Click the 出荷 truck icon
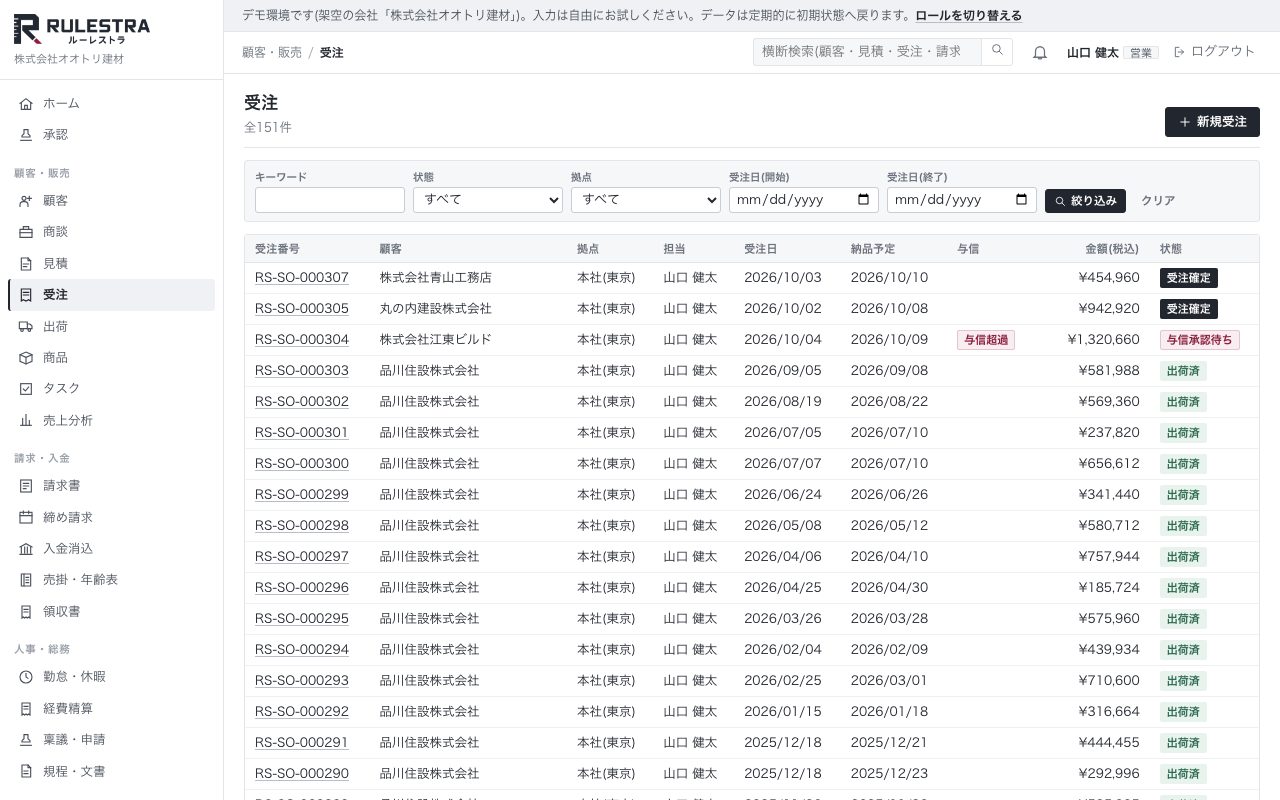Image resolution: width=1280 pixels, height=800 pixels. (x=26, y=327)
